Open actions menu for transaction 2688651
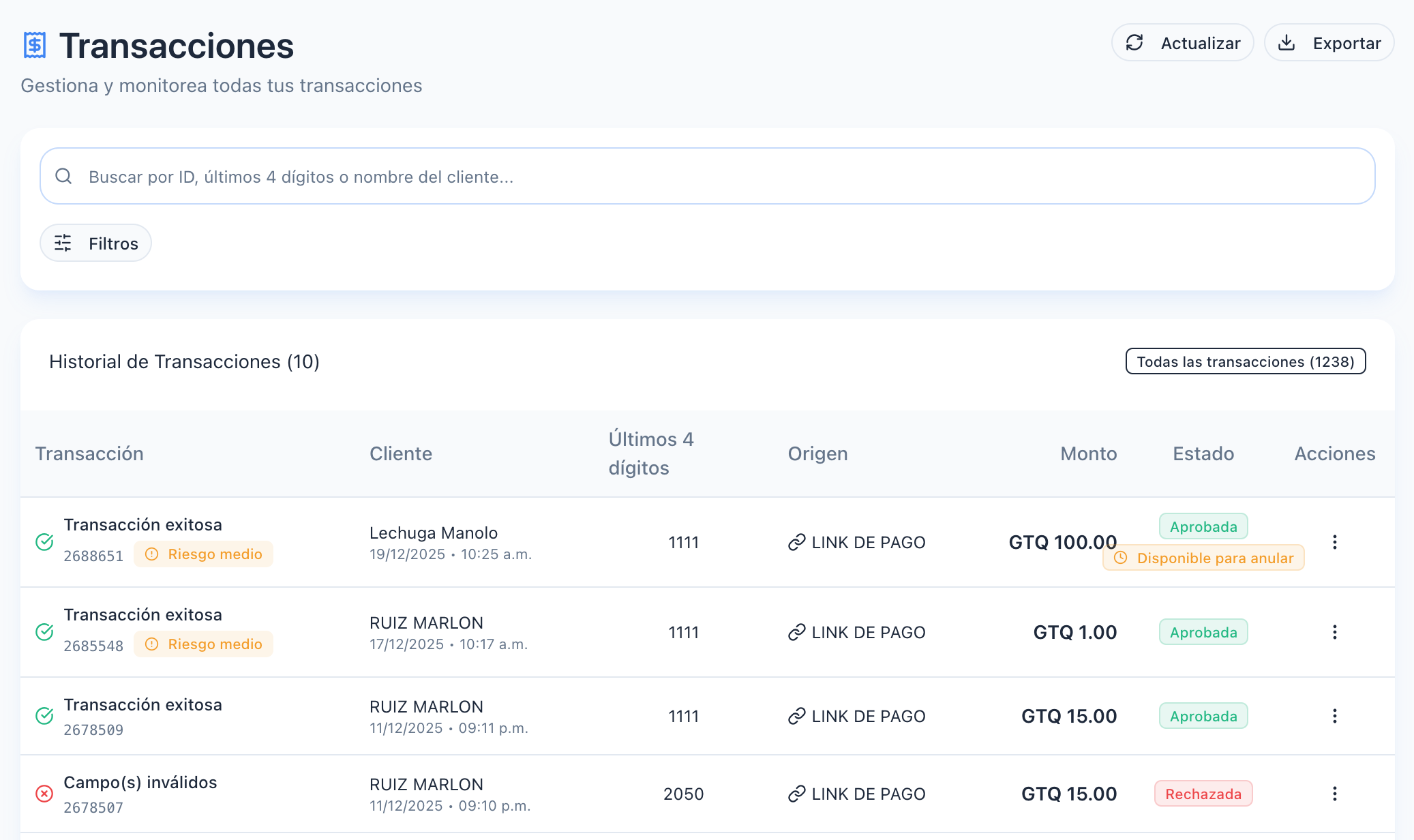1414x840 pixels. [x=1334, y=542]
